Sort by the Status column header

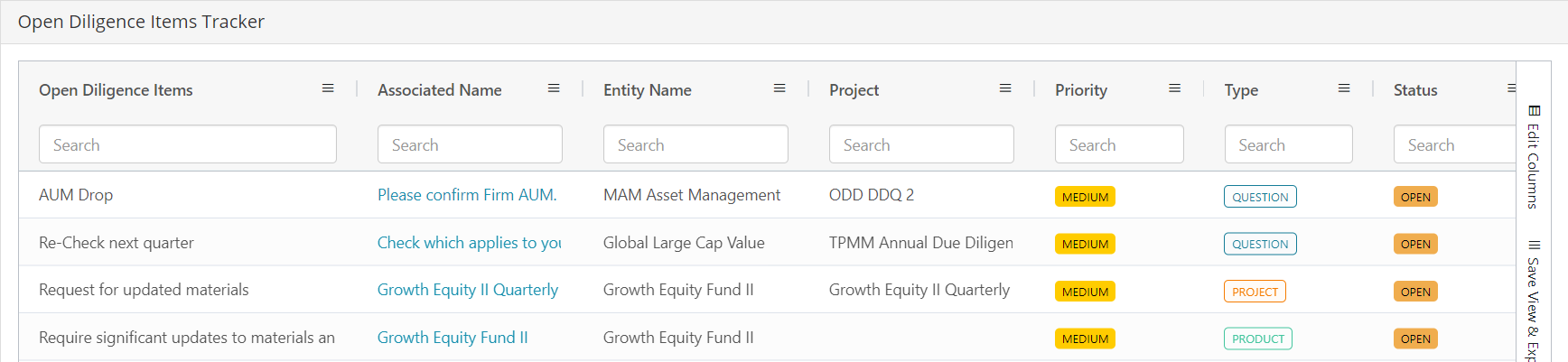click(x=1415, y=90)
